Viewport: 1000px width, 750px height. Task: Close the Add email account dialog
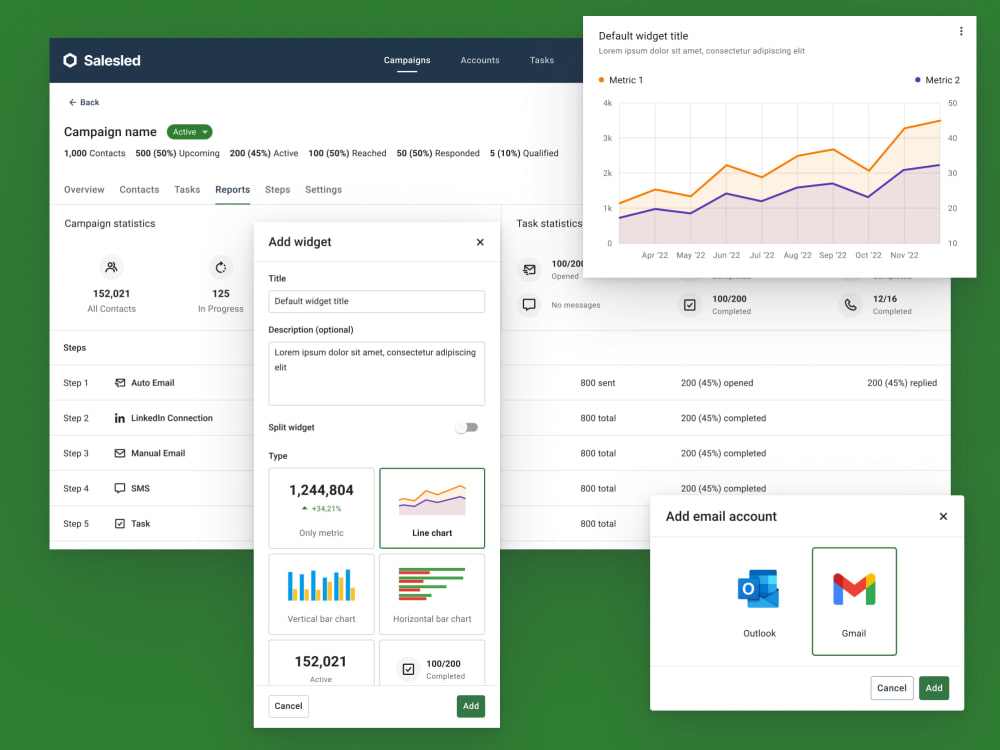[943, 516]
